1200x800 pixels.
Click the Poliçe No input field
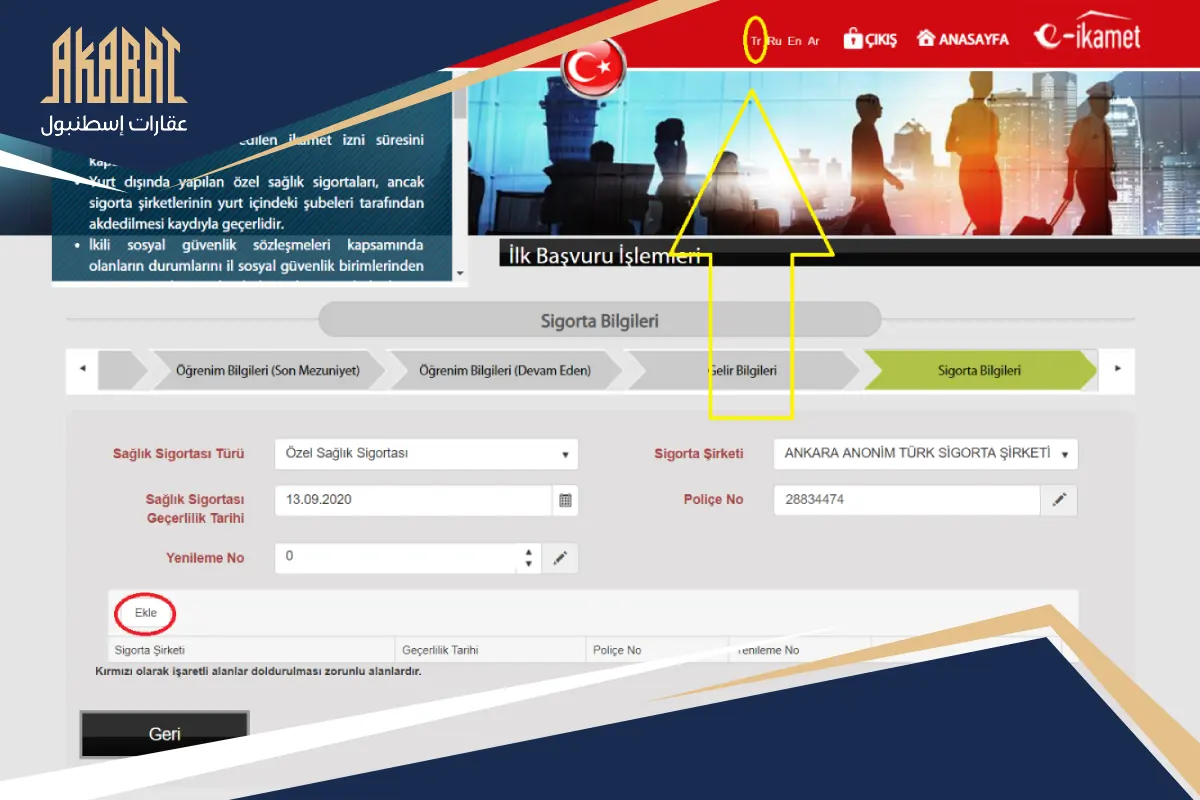pyautogui.click(x=907, y=500)
